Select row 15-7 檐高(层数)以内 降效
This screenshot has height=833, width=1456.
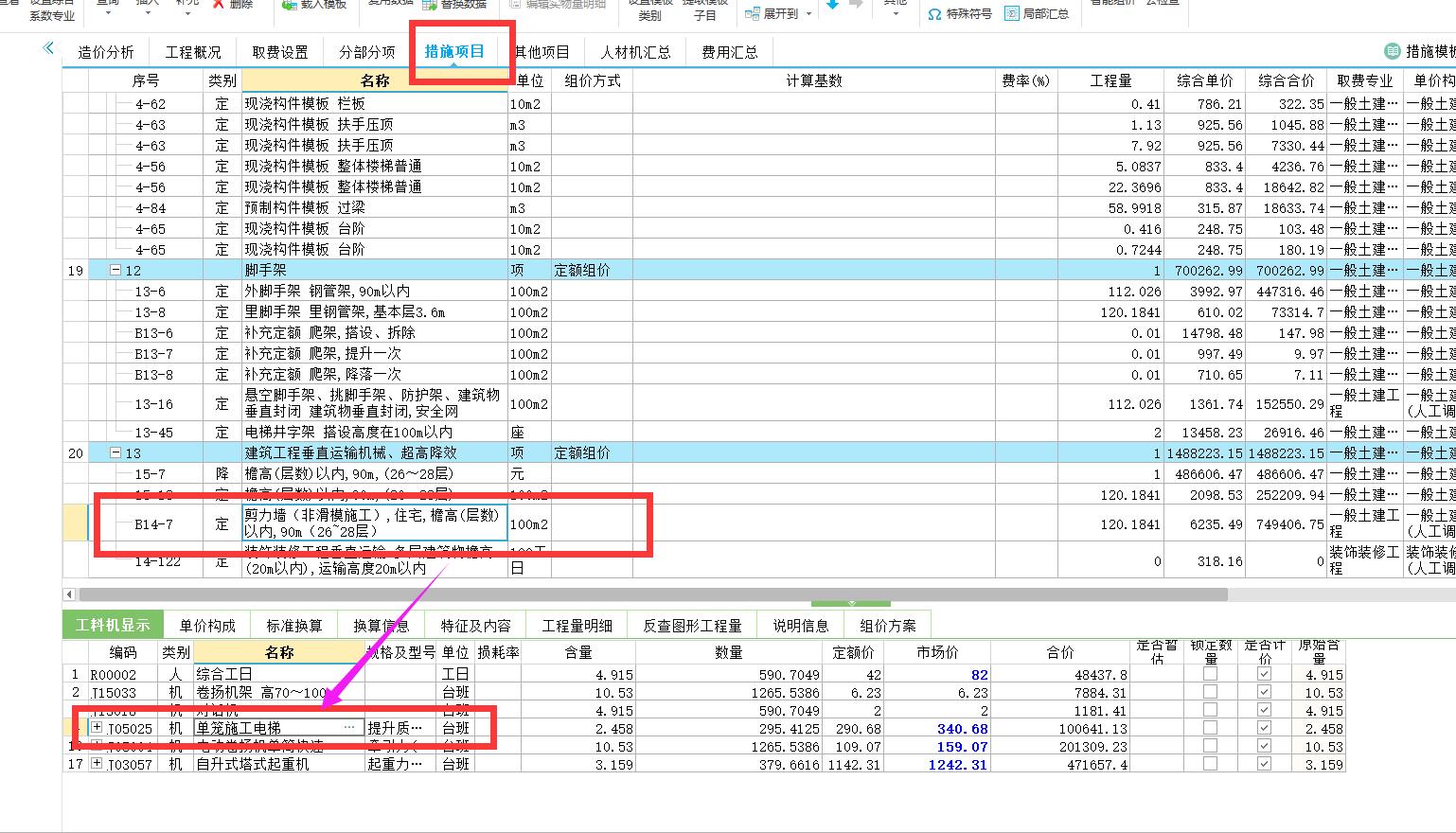pos(375,473)
